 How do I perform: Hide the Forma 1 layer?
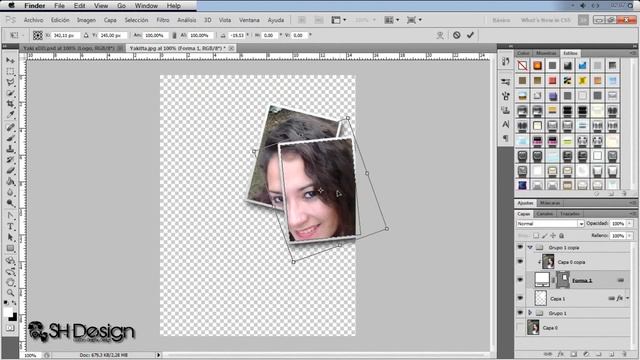click(x=520, y=280)
